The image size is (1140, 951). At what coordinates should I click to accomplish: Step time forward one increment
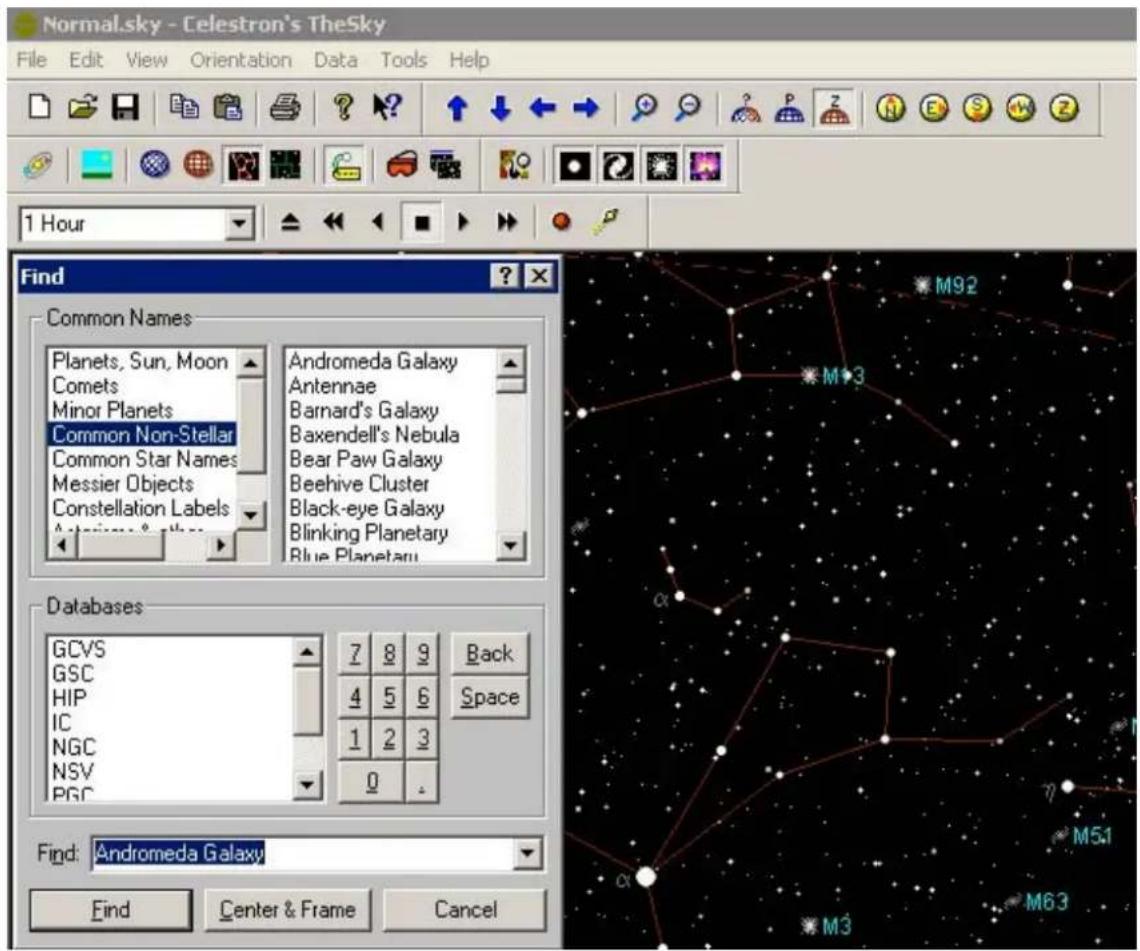coord(464,222)
